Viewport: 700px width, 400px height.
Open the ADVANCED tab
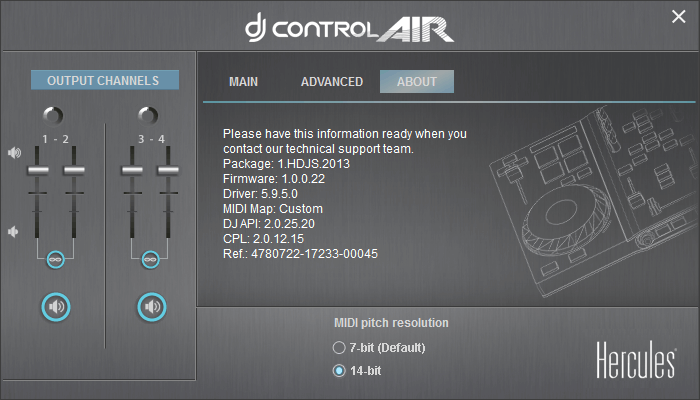(x=332, y=82)
